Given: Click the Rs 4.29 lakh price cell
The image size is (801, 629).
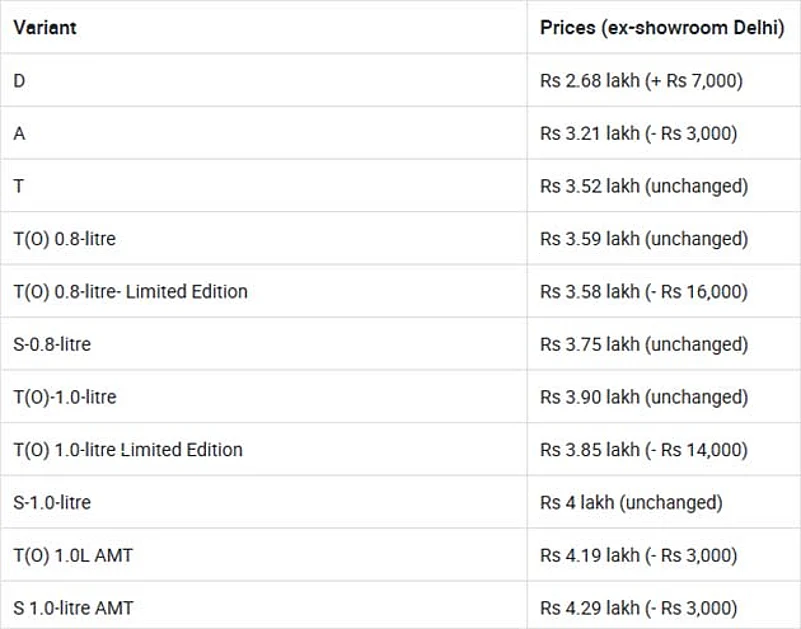Looking at the screenshot, I should (638, 608).
